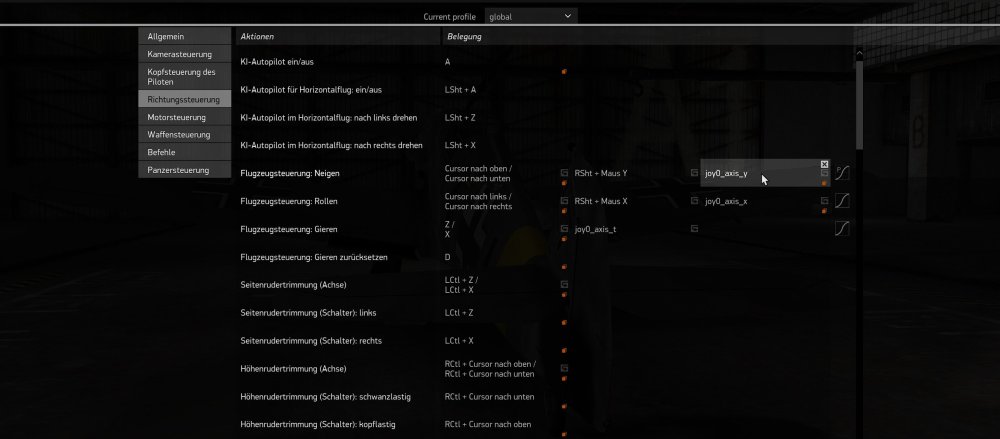
Task: Open the Motorsteuerung category
Action: click(184, 117)
